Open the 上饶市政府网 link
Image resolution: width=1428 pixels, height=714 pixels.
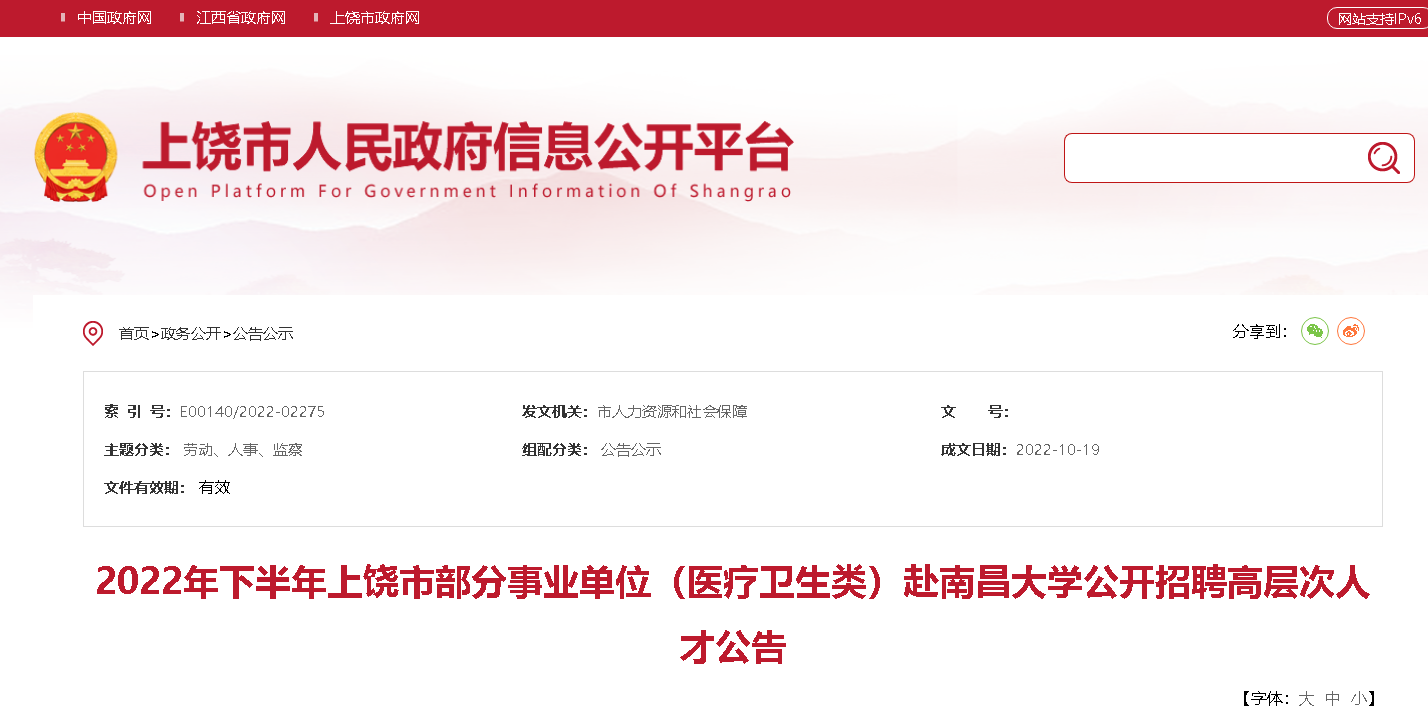[375, 18]
